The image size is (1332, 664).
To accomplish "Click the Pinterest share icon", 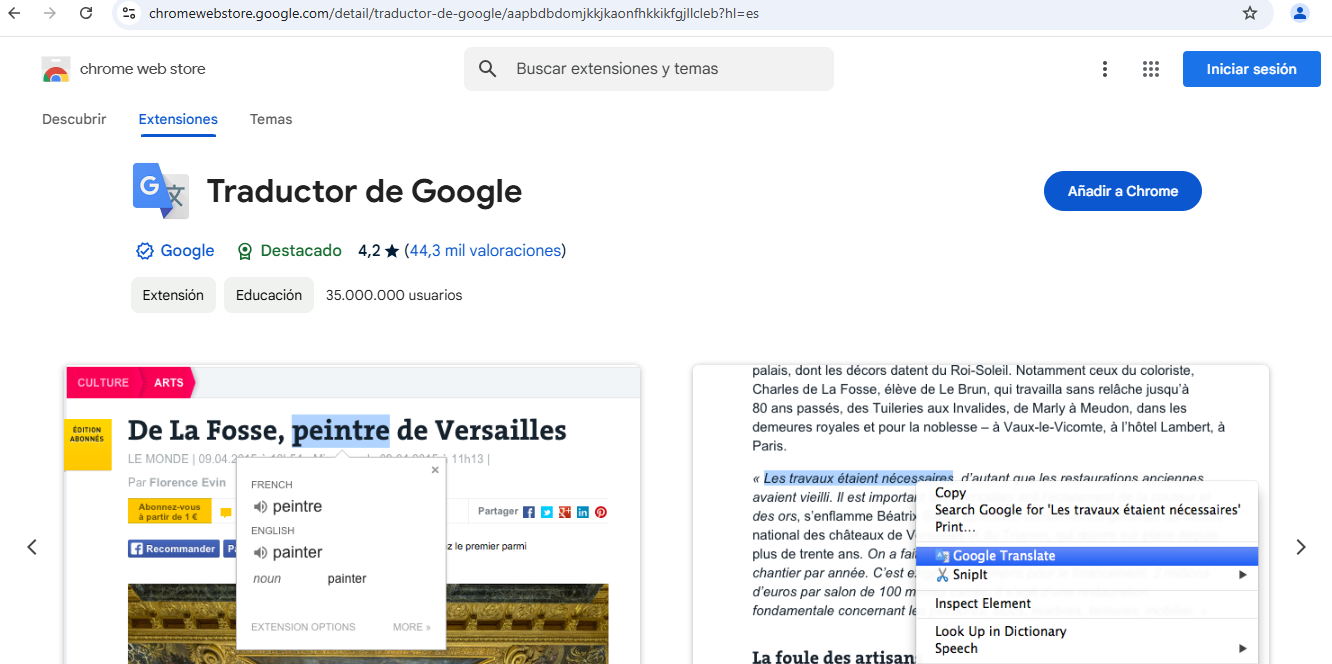I will pyautogui.click(x=600, y=511).
